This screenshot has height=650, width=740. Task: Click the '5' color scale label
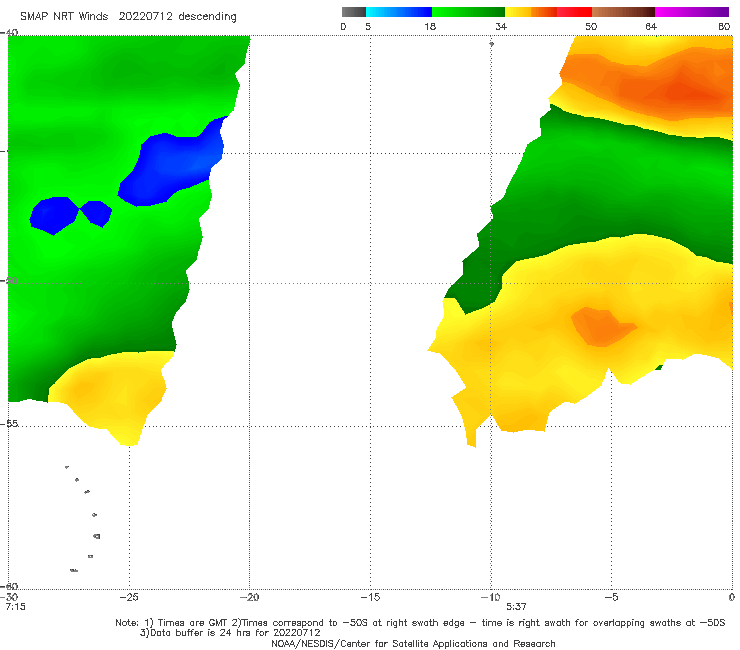click(x=368, y=26)
